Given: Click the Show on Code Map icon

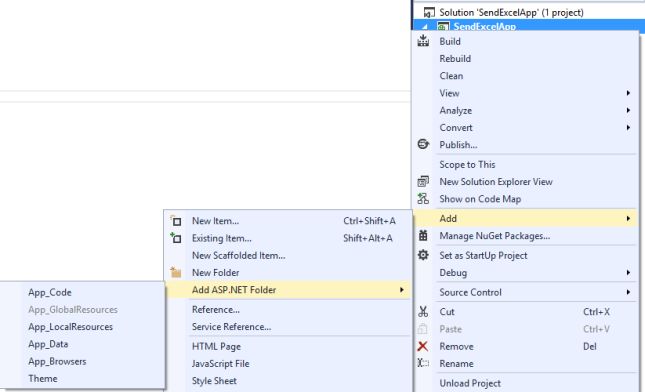Looking at the screenshot, I should pos(423,199).
